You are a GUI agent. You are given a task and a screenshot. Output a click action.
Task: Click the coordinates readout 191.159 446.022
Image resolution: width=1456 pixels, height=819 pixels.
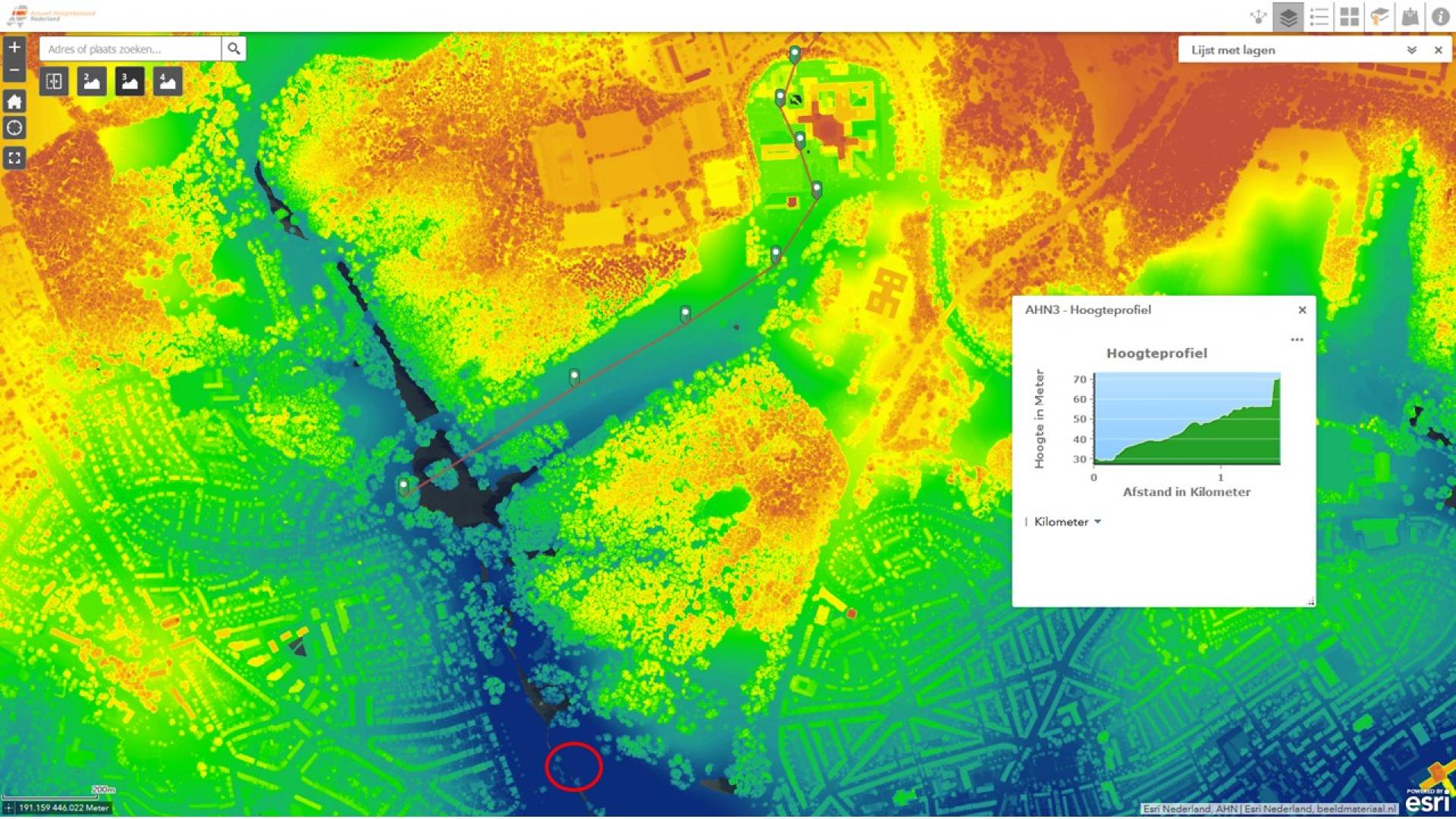64,808
